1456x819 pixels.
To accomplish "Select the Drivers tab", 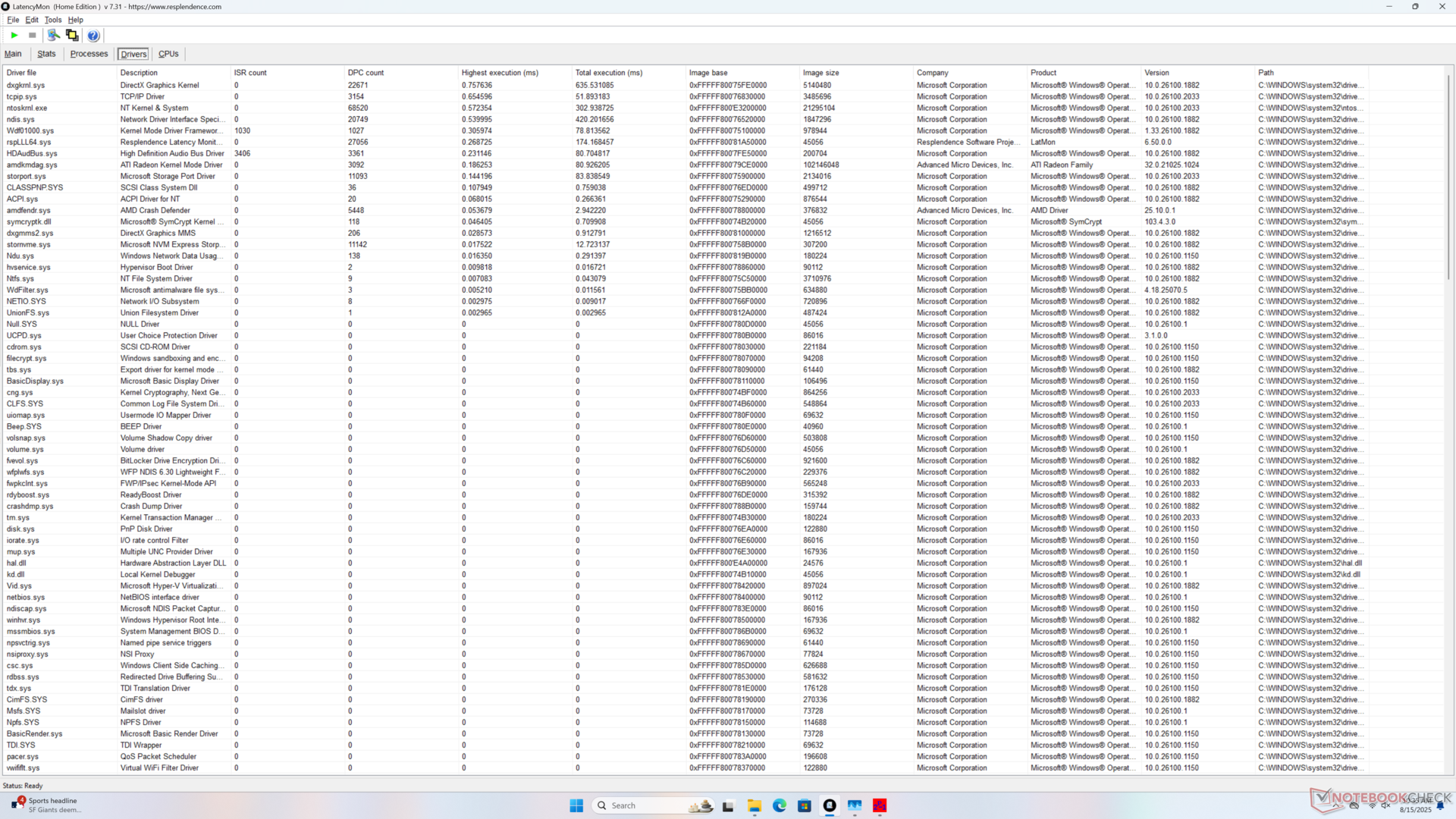I will (x=133, y=54).
